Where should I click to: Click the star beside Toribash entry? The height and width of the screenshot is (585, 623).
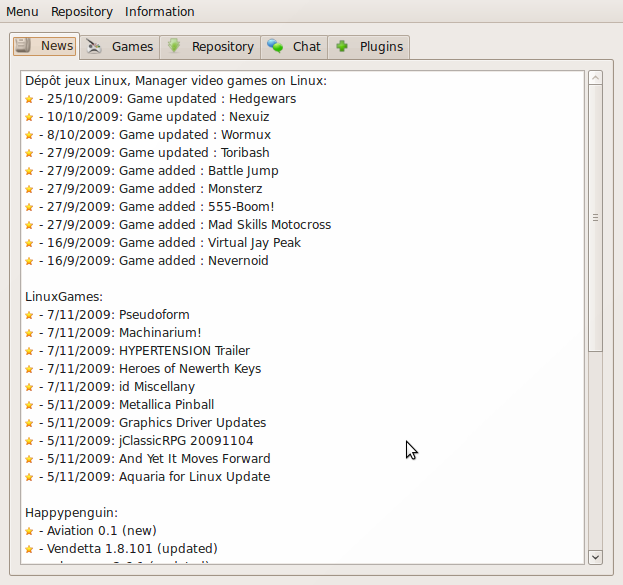29,153
